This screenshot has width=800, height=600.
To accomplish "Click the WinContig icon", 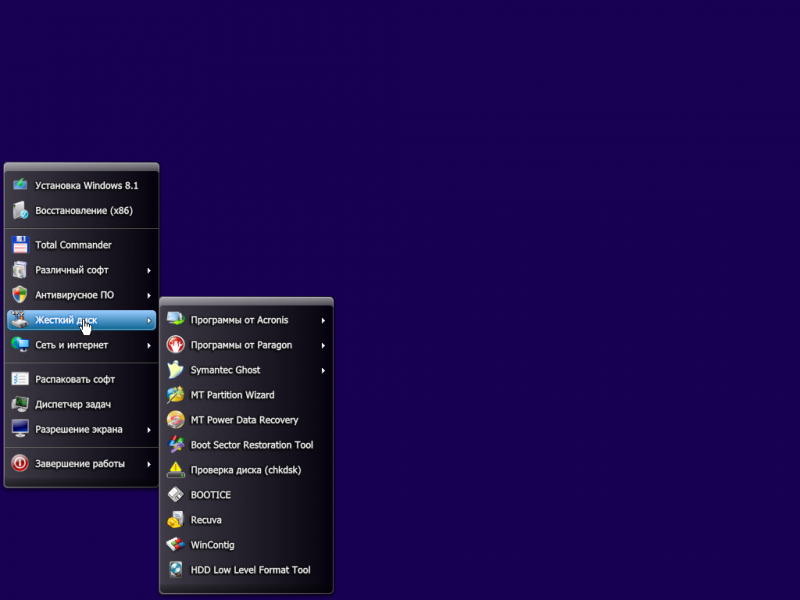I will pos(176,544).
